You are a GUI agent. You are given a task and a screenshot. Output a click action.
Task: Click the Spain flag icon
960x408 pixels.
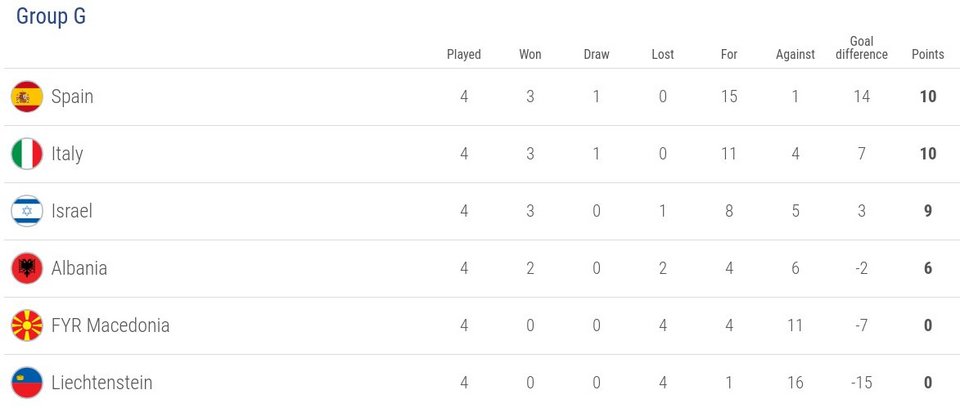point(27,97)
